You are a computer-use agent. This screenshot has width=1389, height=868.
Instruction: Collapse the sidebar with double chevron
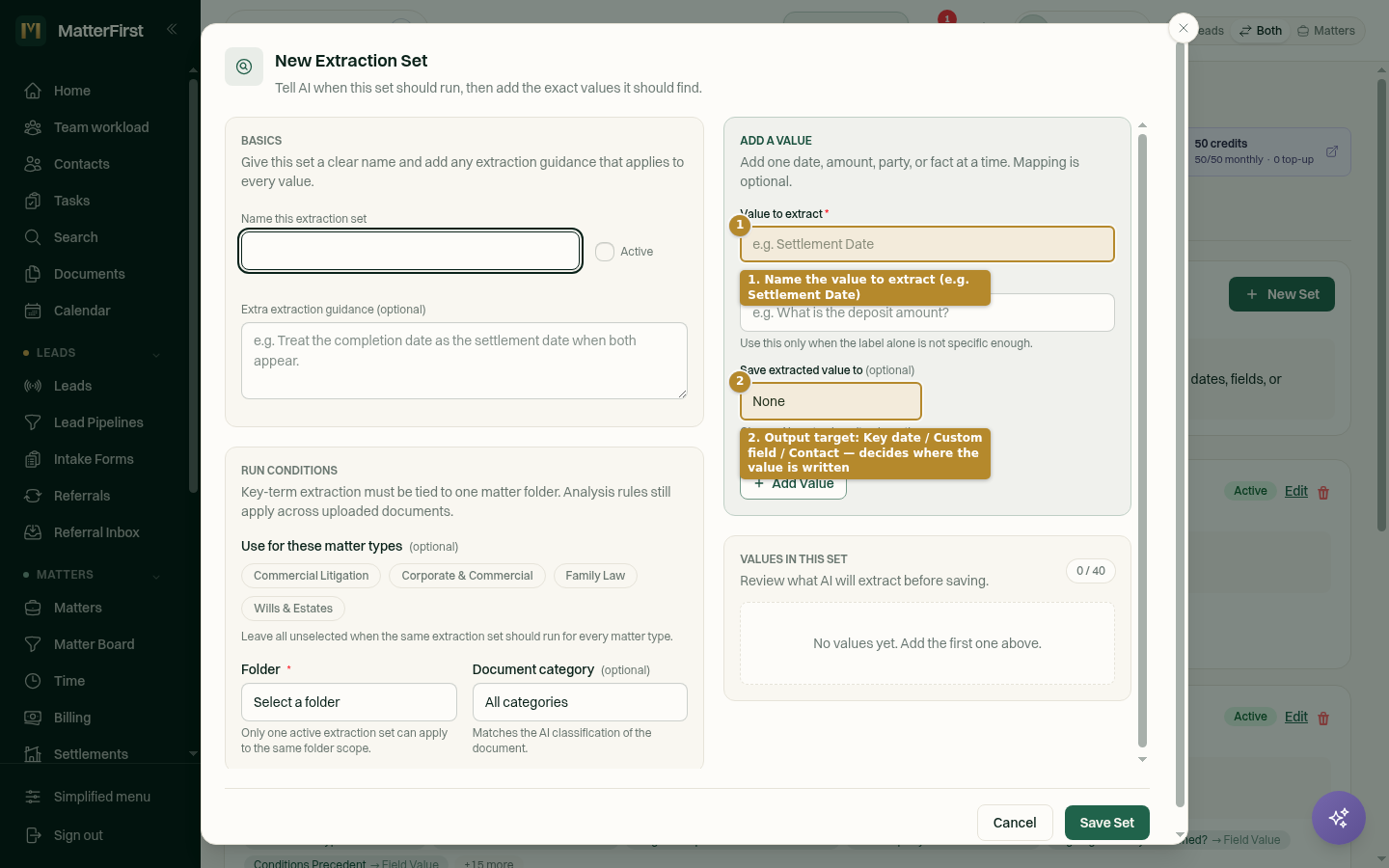coord(172,29)
